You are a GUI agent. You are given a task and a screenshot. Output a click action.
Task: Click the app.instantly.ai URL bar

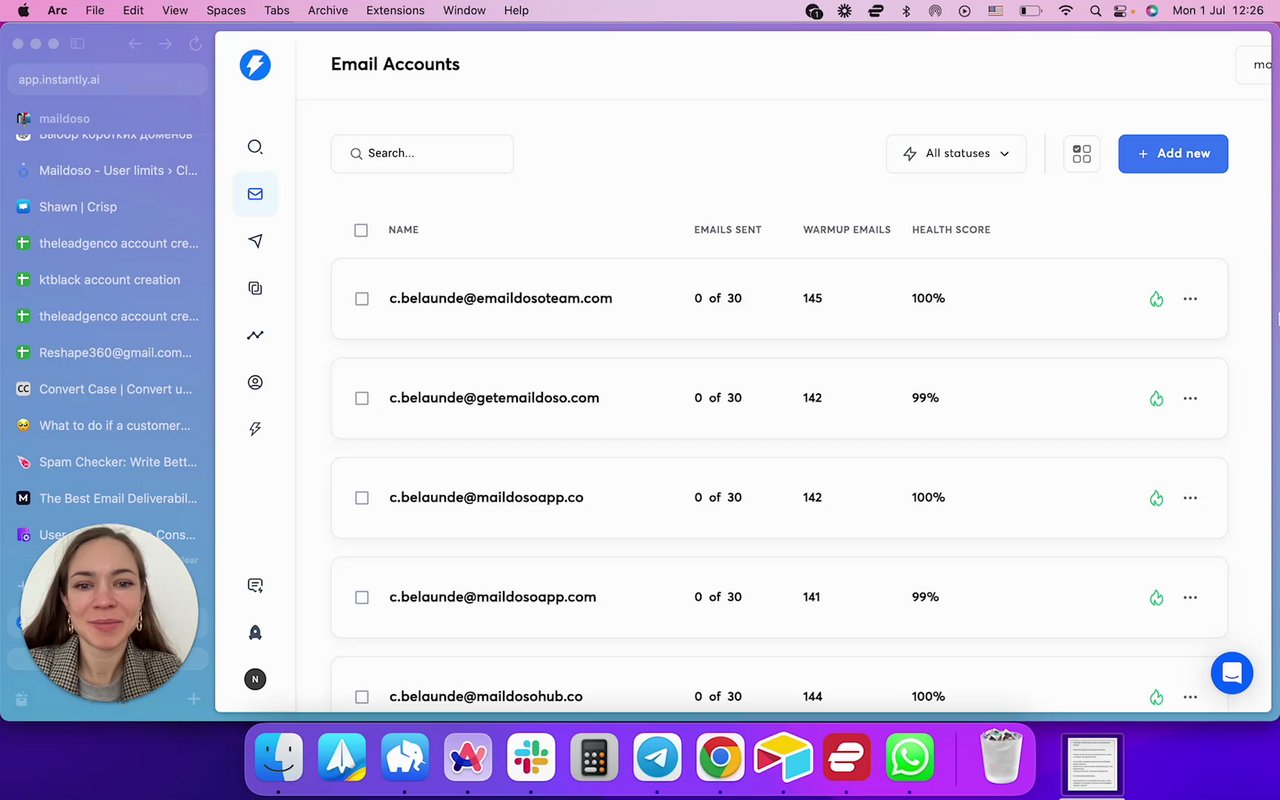[108, 80]
